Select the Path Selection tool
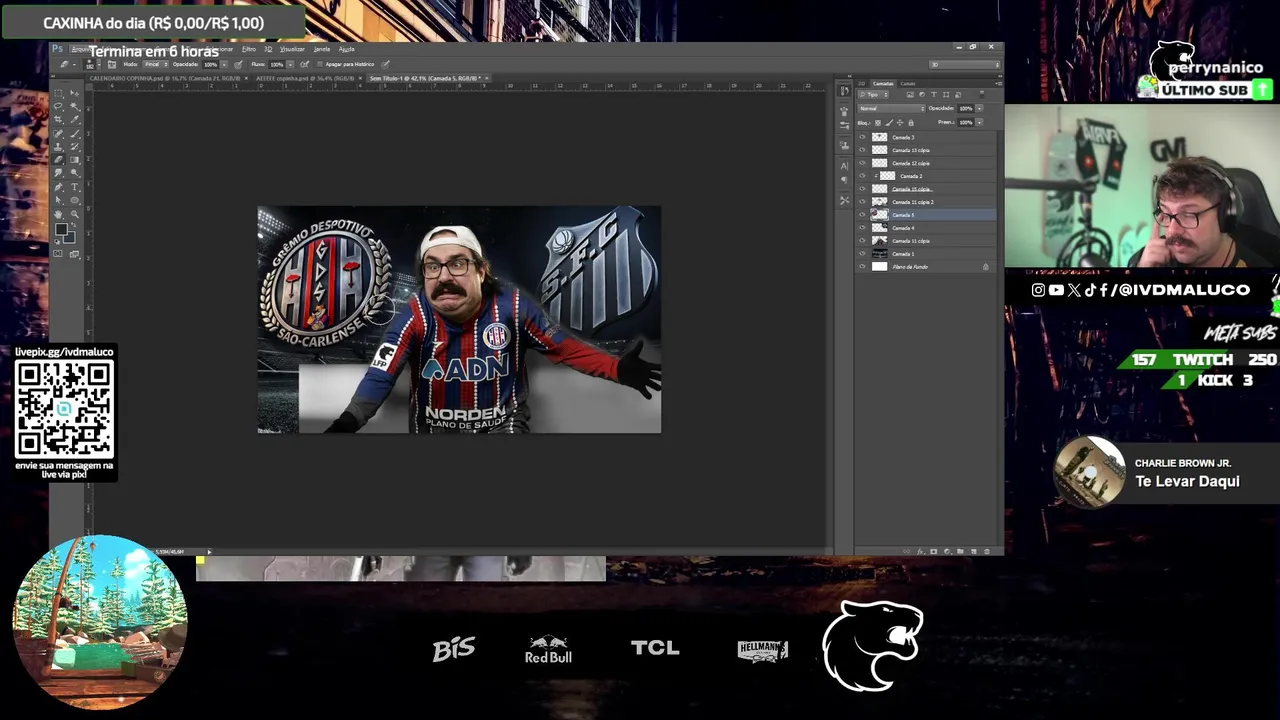Viewport: 1280px width, 720px height. tap(58, 200)
